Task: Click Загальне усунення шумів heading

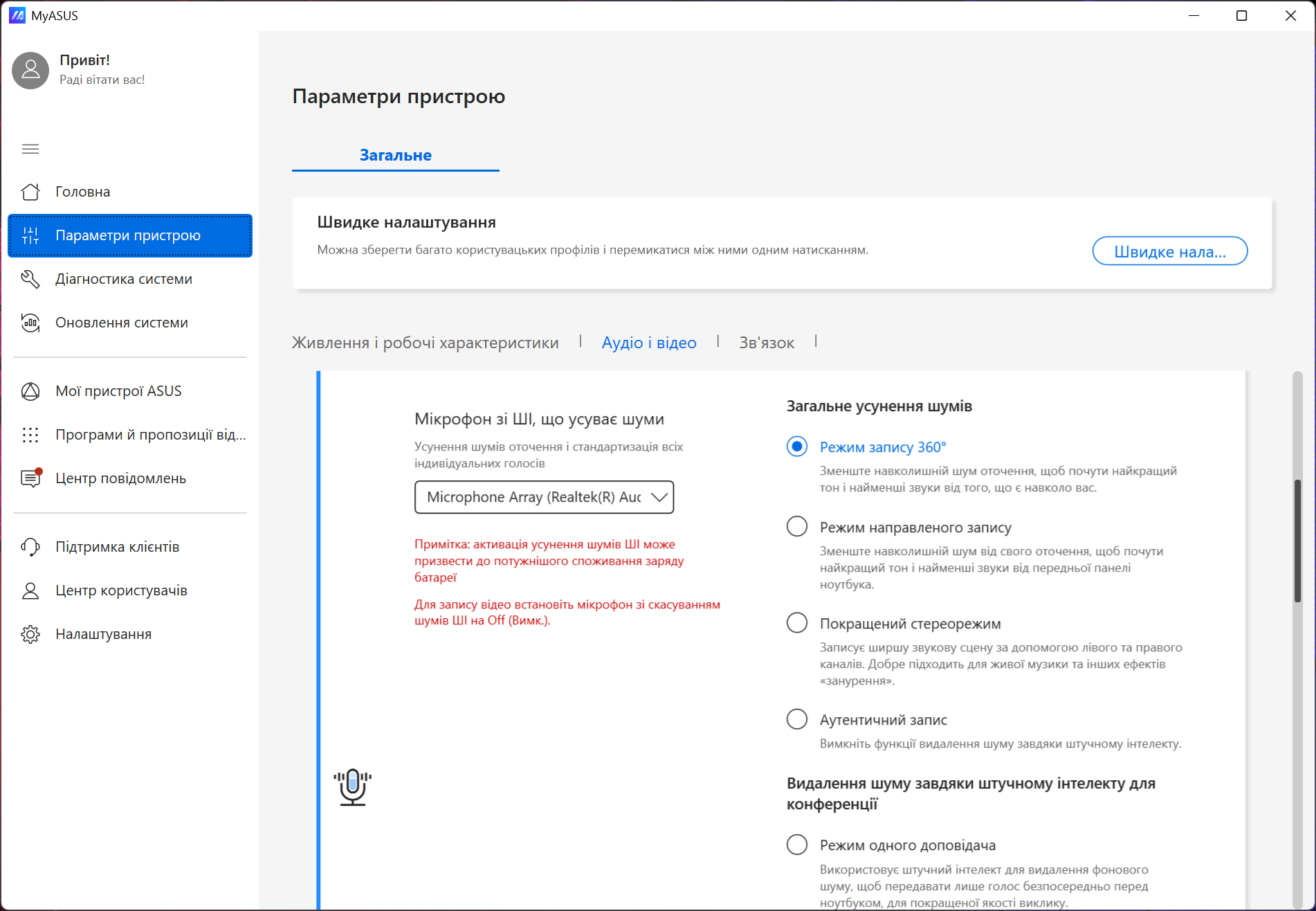Action: point(879,406)
